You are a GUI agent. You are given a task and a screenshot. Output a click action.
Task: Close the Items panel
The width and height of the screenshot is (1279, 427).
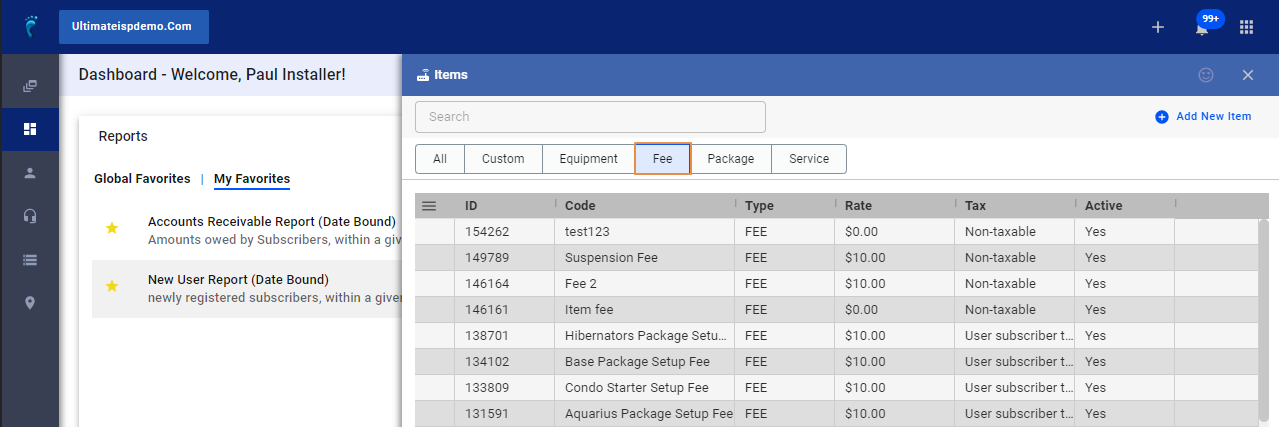[x=1247, y=75]
